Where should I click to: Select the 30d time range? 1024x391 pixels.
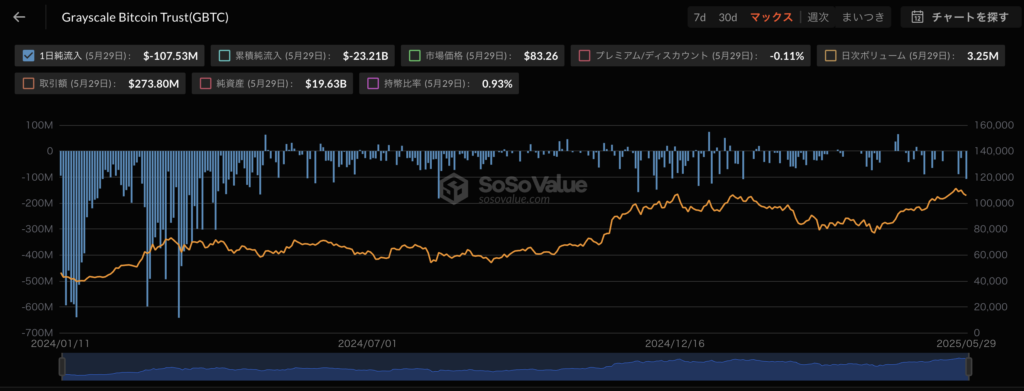tap(728, 18)
